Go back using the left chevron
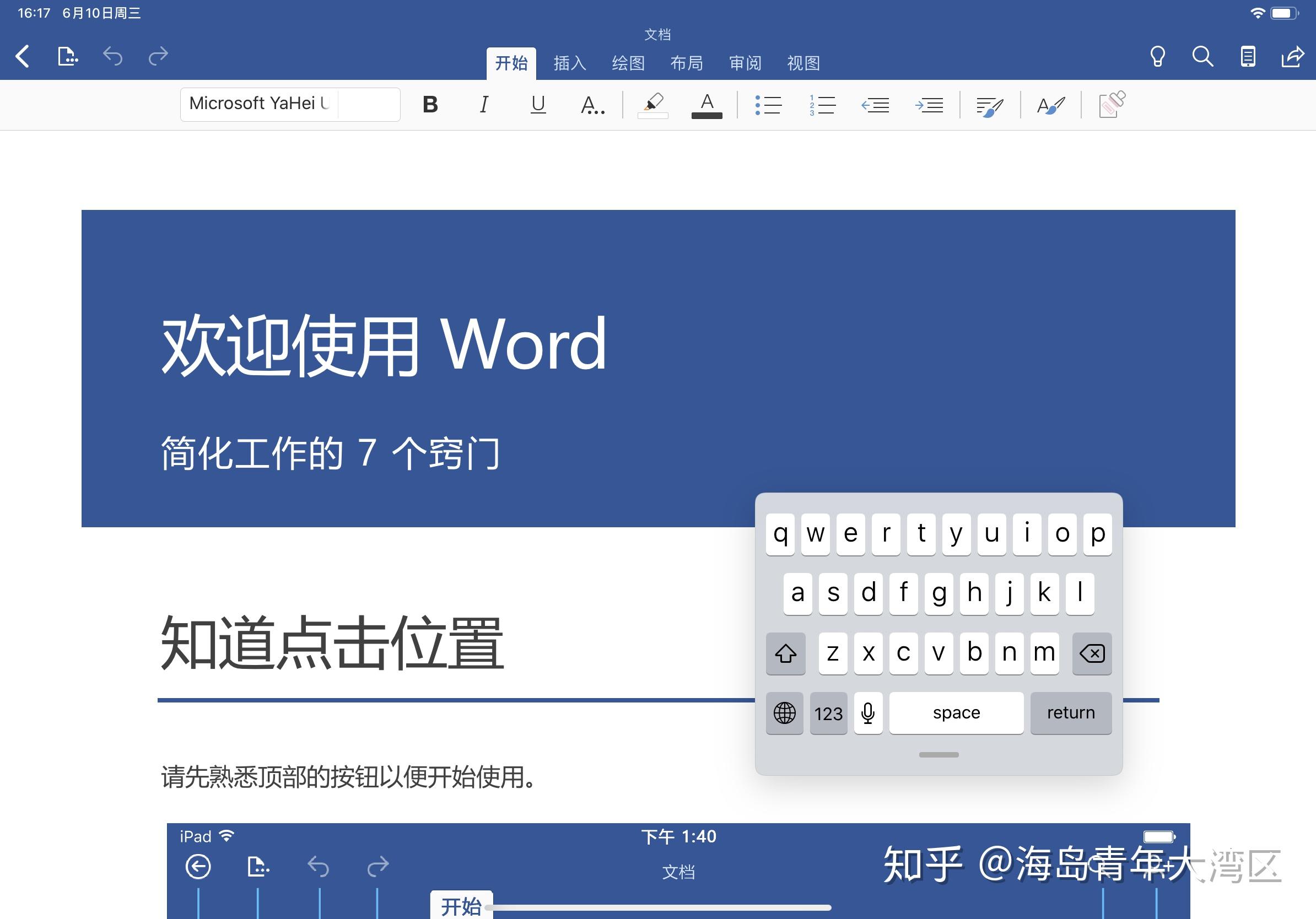Screen dimensions: 1316x919 [23, 56]
